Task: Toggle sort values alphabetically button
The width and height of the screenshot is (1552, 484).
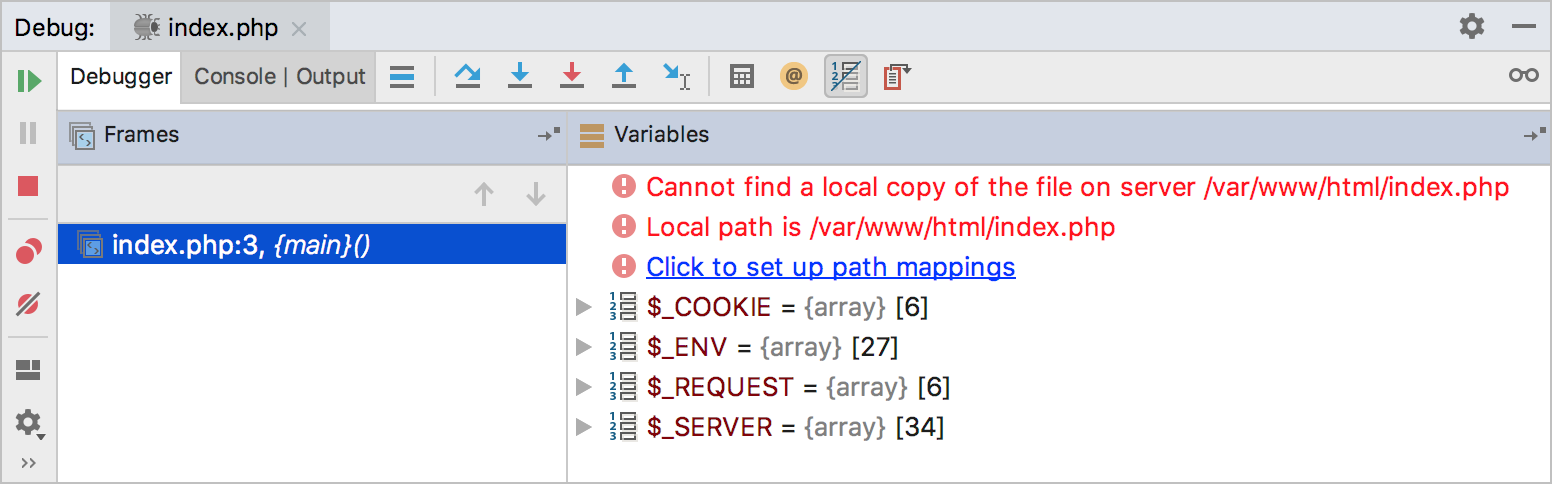Action: tap(845, 76)
